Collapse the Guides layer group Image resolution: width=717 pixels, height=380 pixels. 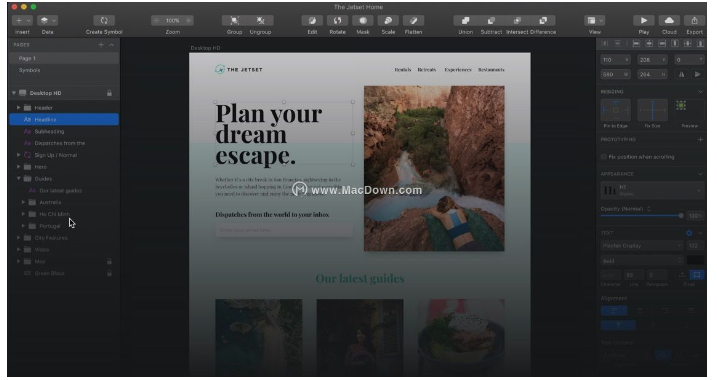point(19,178)
